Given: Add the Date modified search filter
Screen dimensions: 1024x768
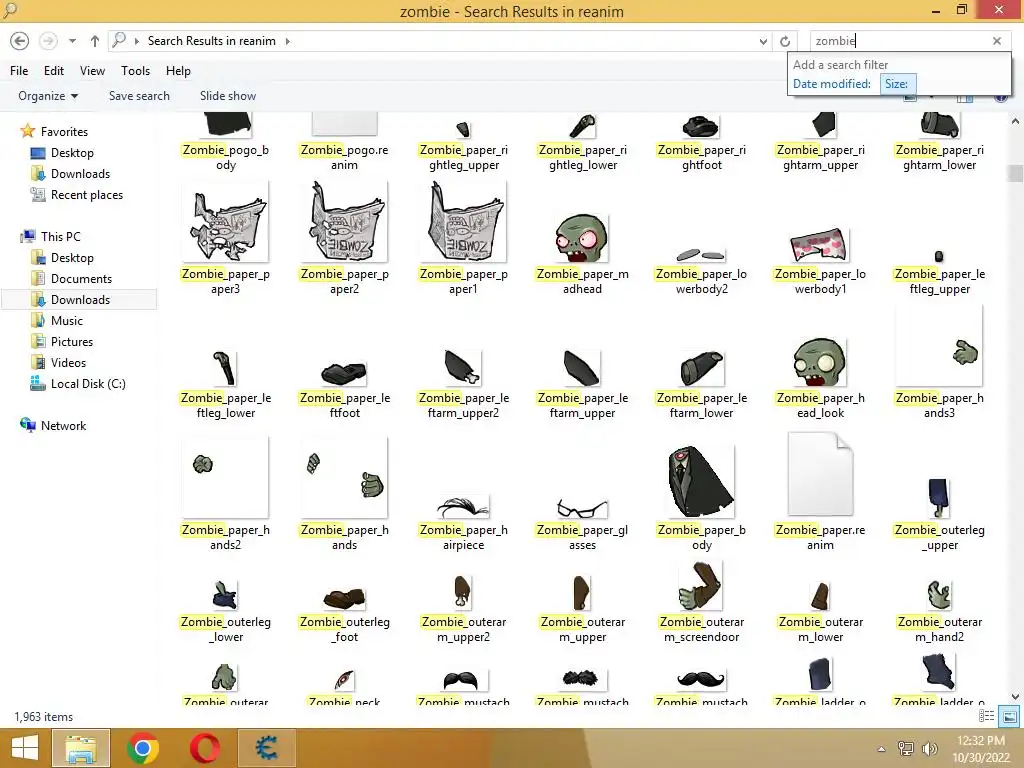Looking at the screenshot, I should tap(831, 84).
